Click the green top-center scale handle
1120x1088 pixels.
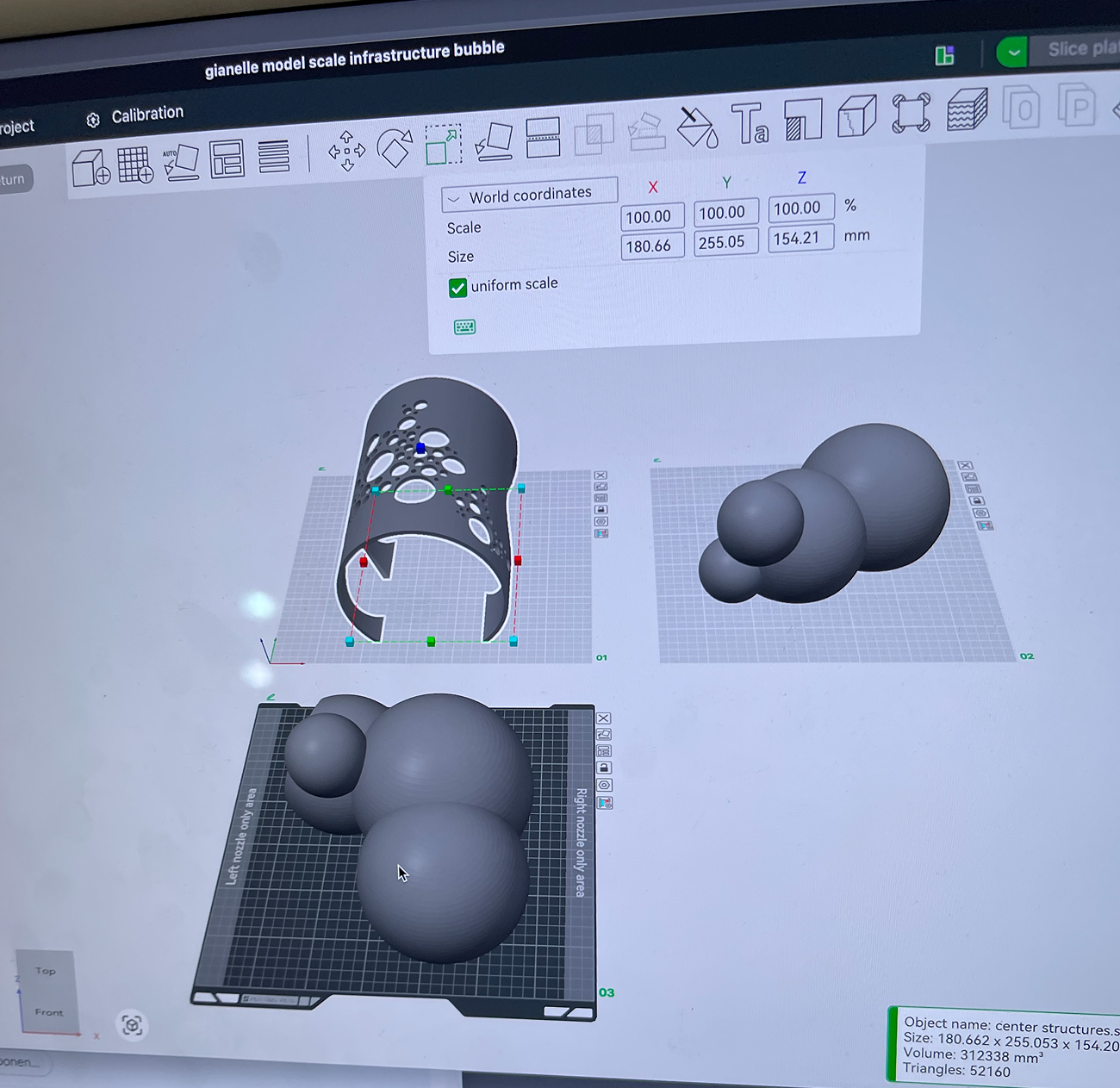[448, 490]
